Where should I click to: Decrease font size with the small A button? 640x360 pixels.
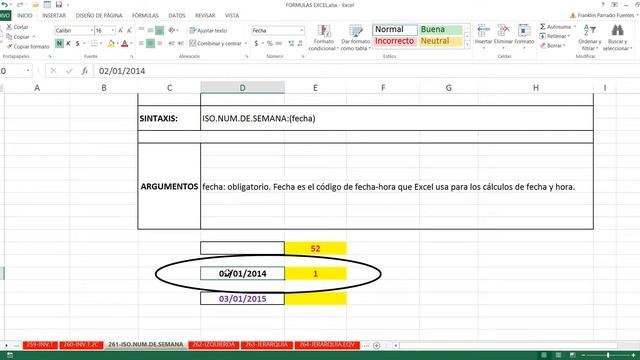129,31
